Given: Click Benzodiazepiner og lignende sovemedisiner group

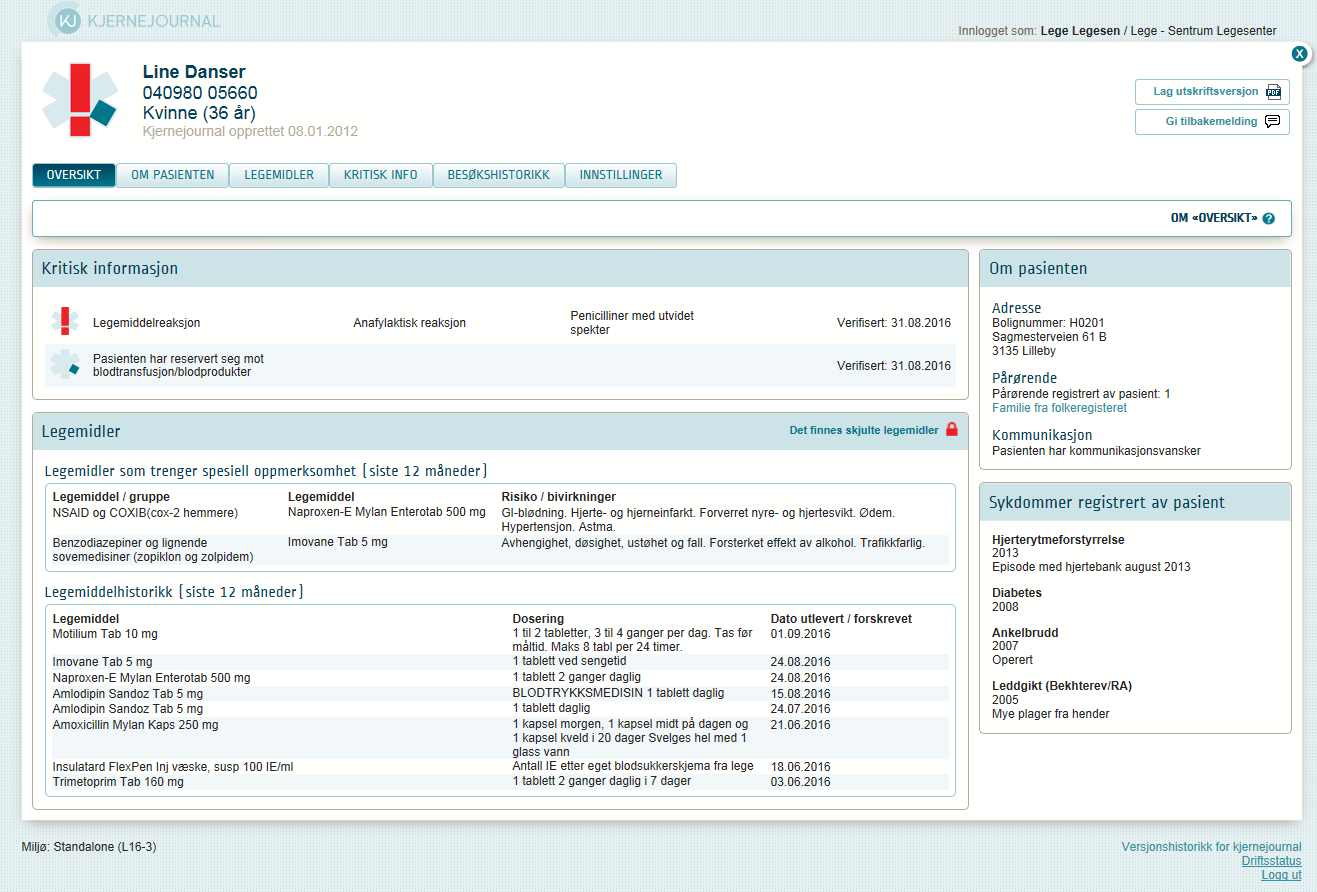Looking at the screenshot, I should 153,549.
